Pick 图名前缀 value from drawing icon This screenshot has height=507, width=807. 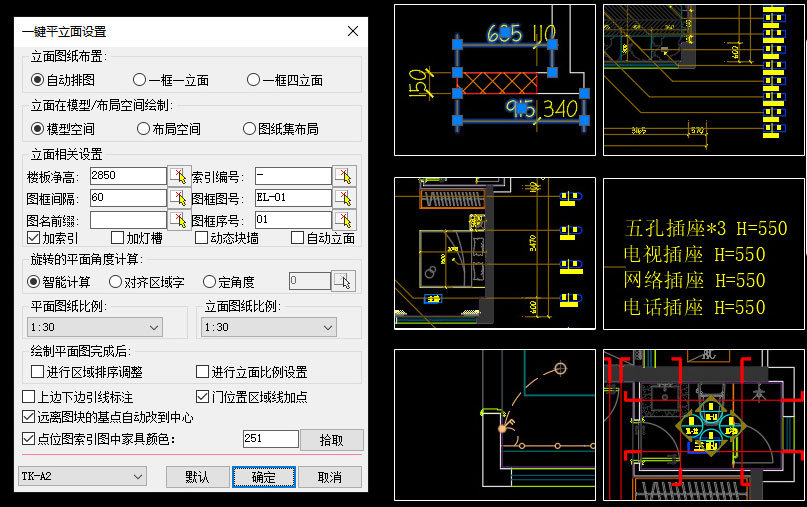(179, 220)
